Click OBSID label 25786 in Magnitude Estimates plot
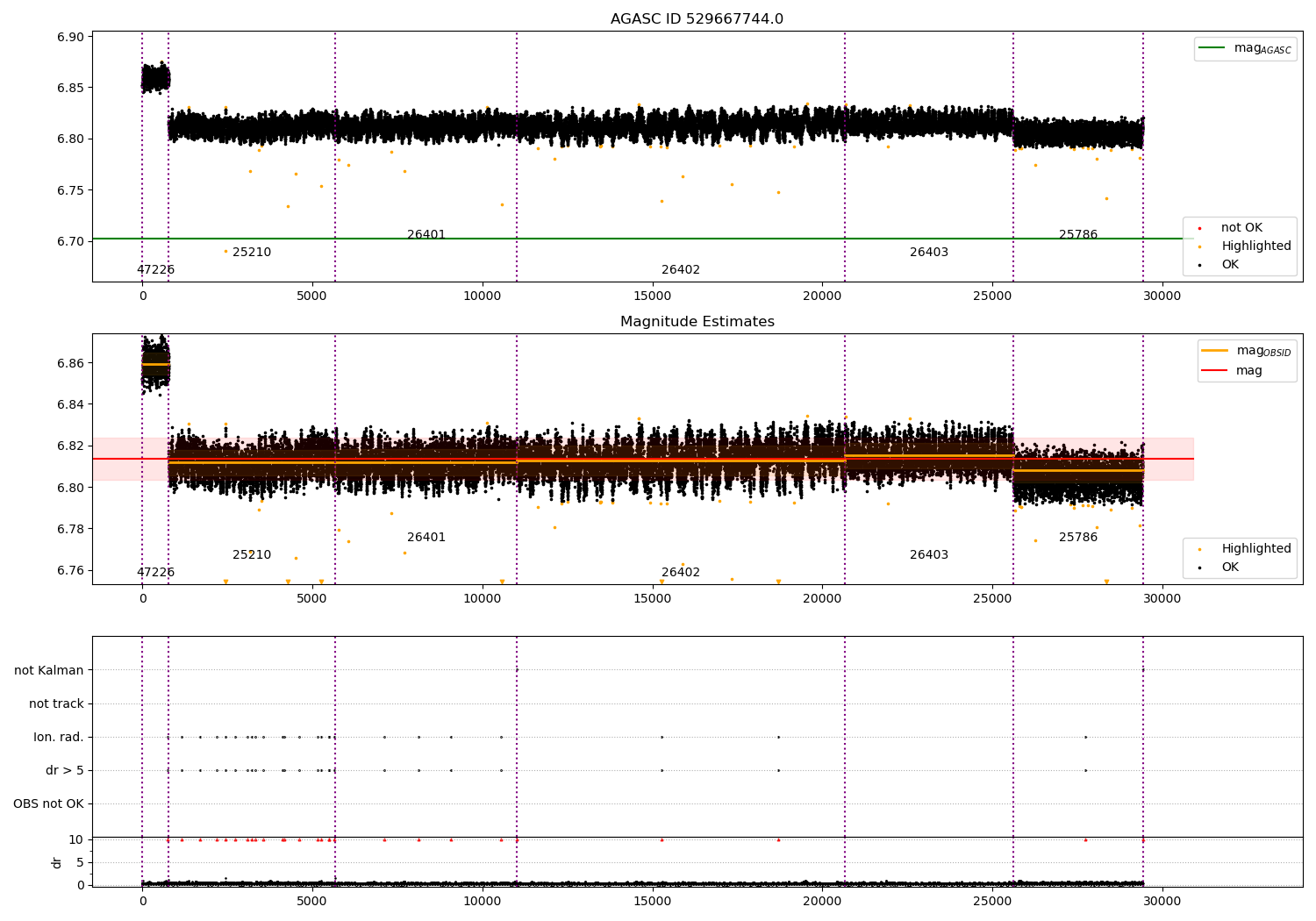 [1078, 538]
